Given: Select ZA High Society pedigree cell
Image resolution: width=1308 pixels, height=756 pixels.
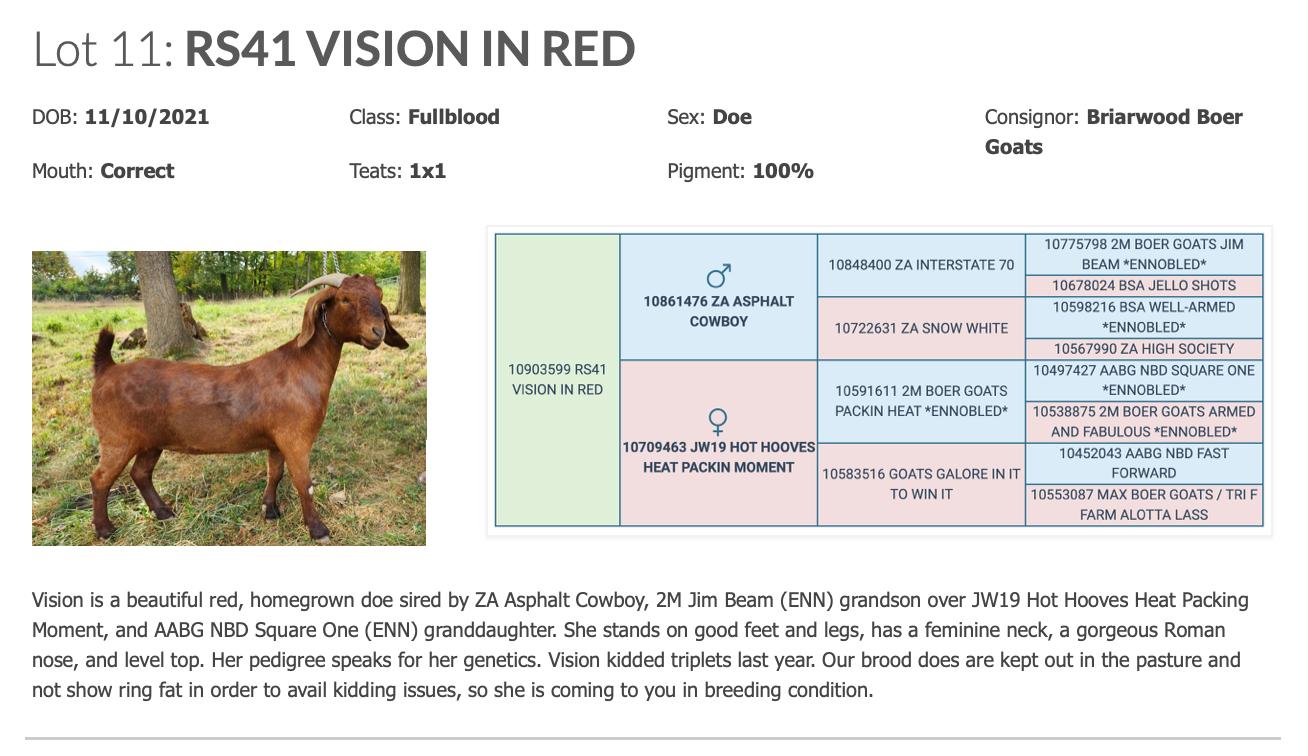Looking at the screenshot, I should pos(1144,349).
